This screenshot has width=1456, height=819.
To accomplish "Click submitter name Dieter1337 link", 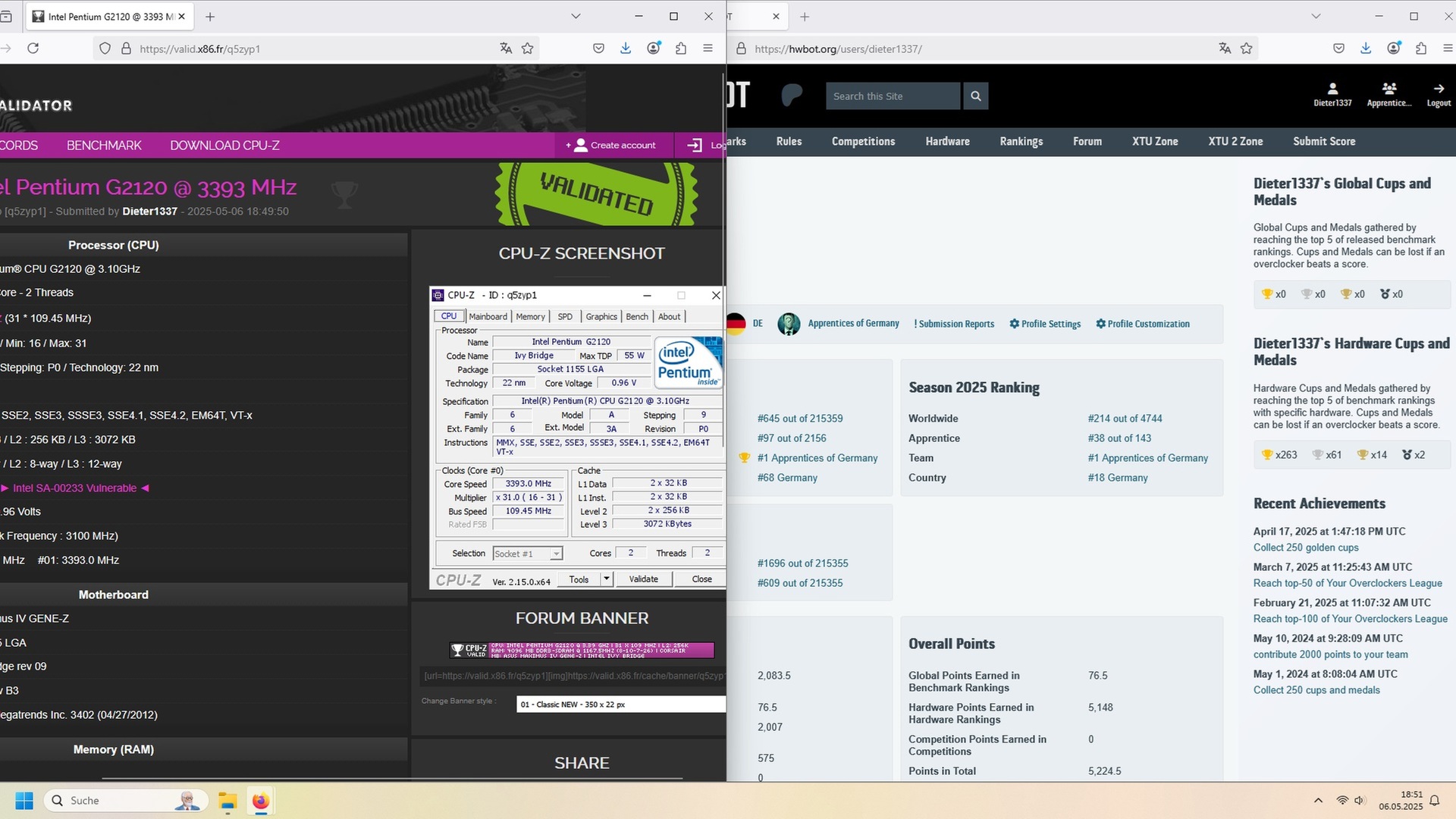I will [x=149, y=211].
